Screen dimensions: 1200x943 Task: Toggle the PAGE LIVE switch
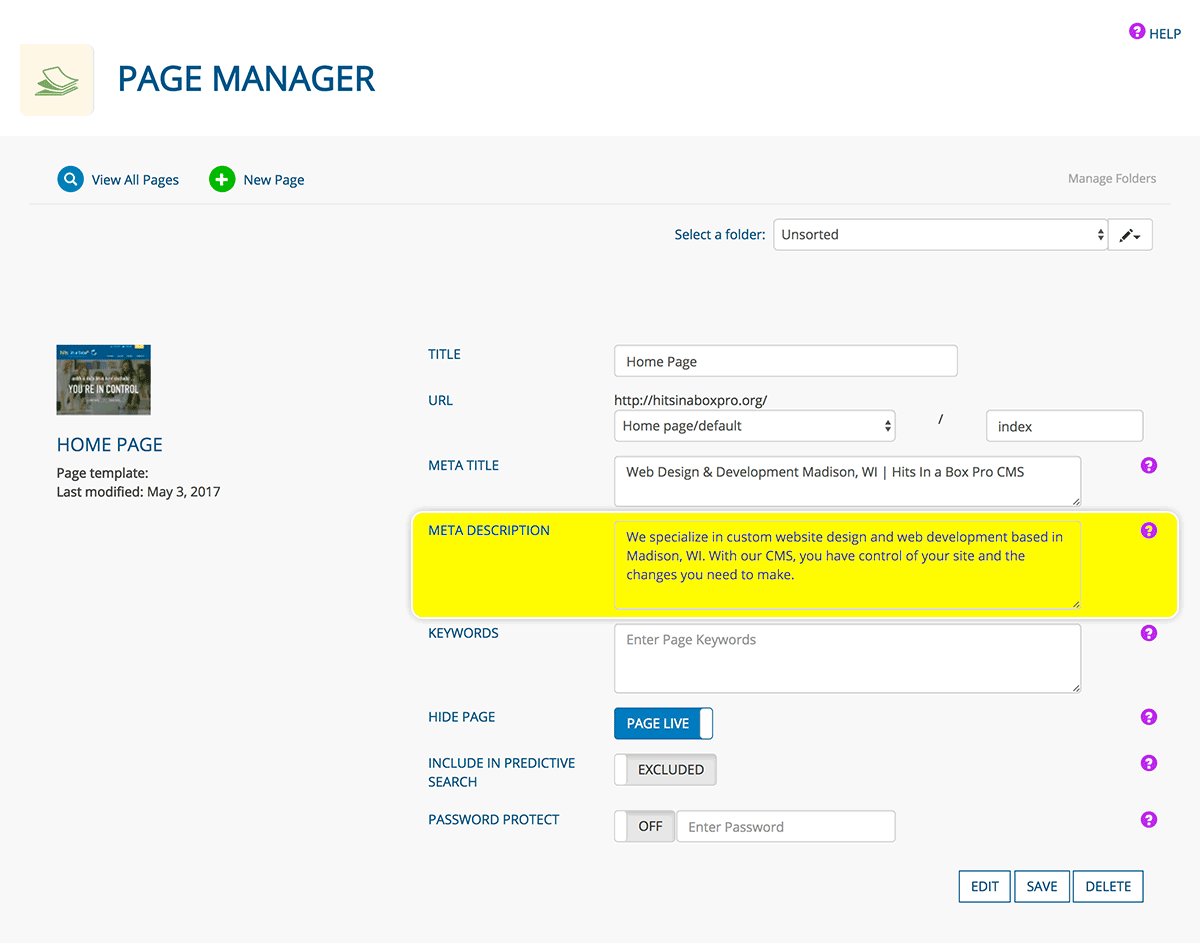pos(663,723)
